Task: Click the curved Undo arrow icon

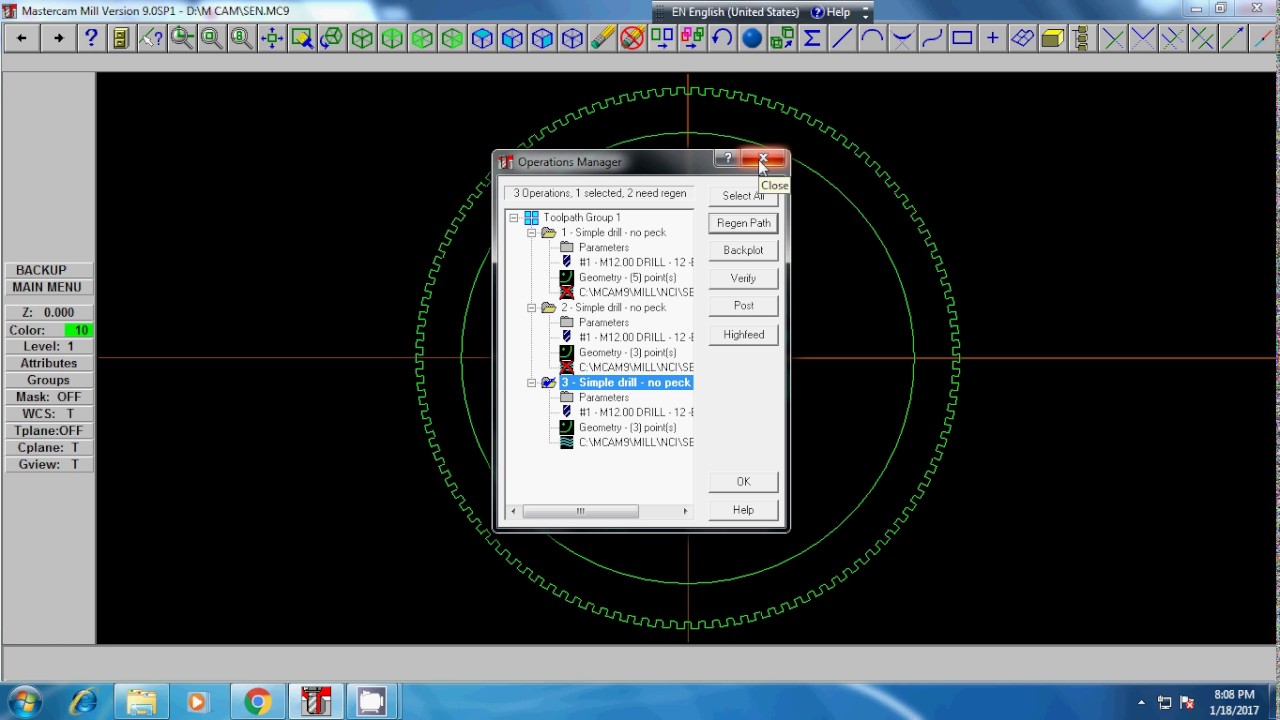Action: (722, 38)
